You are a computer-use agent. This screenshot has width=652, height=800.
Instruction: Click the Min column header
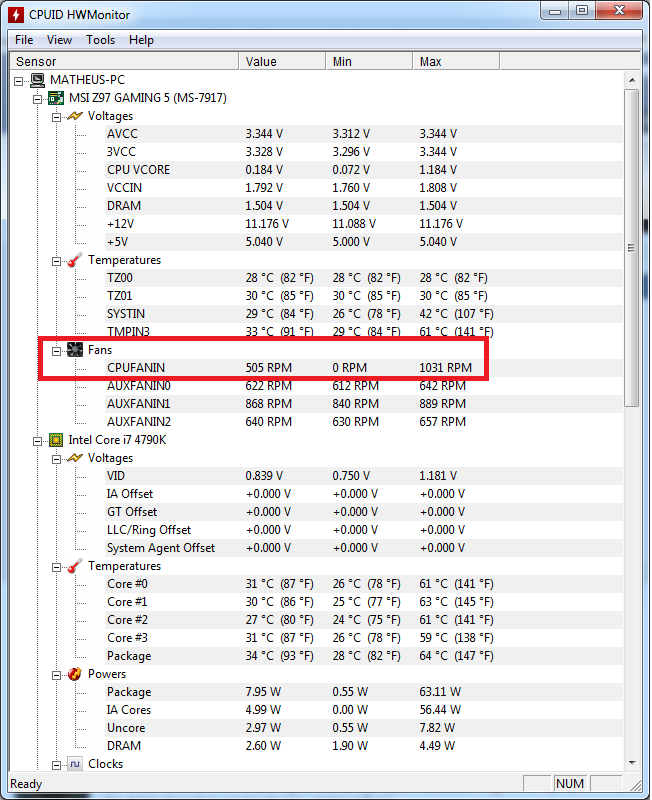click(369, 62)
